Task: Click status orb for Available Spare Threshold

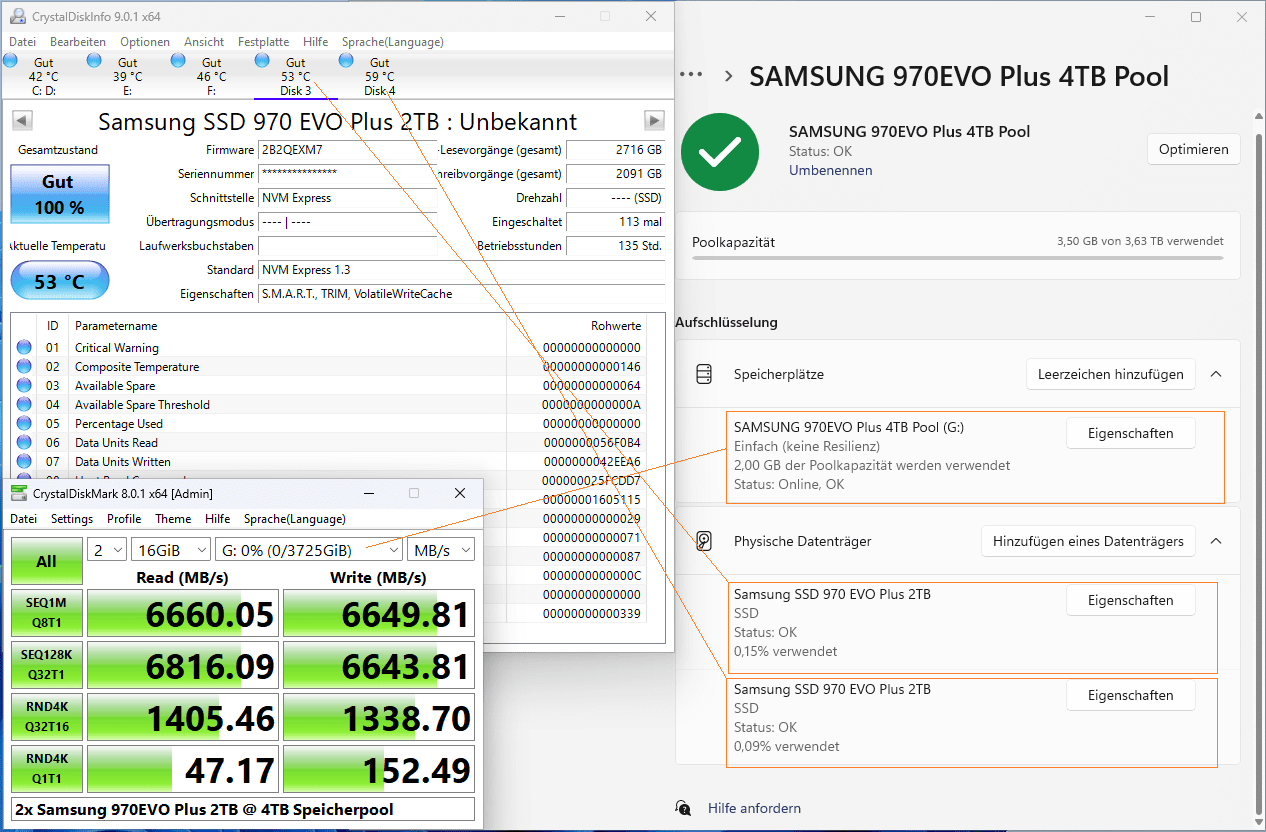Action: coord(24,405)
